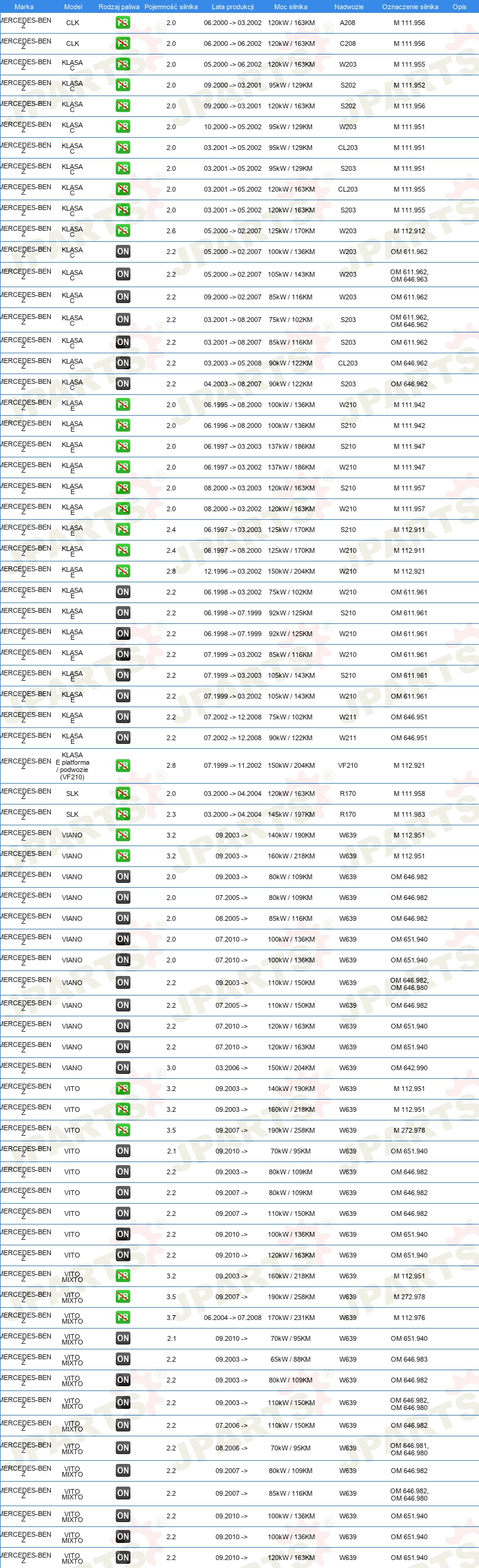
Task: Click the Model column header
Action: click(73, 7)
